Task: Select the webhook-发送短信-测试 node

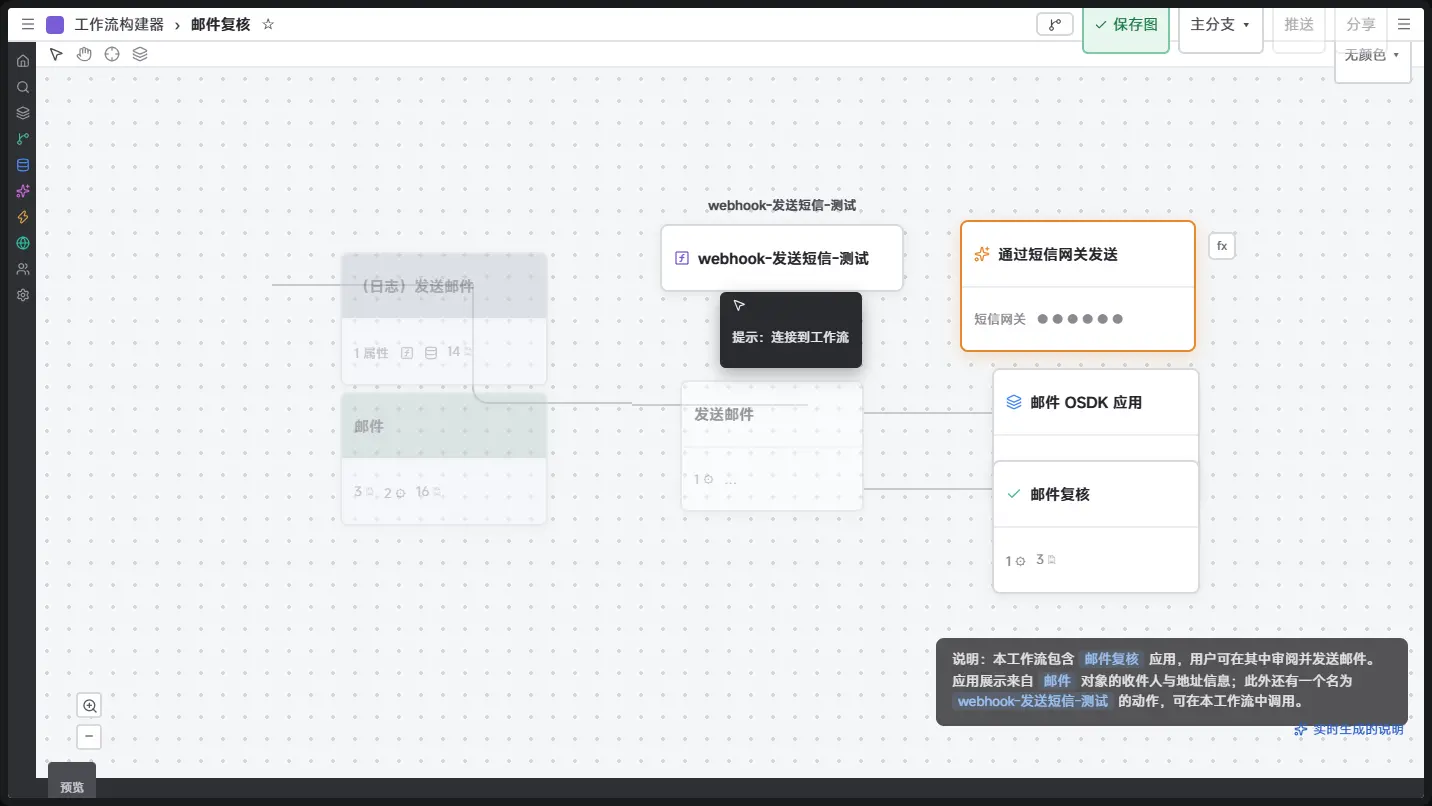Action: click(782, 258)
